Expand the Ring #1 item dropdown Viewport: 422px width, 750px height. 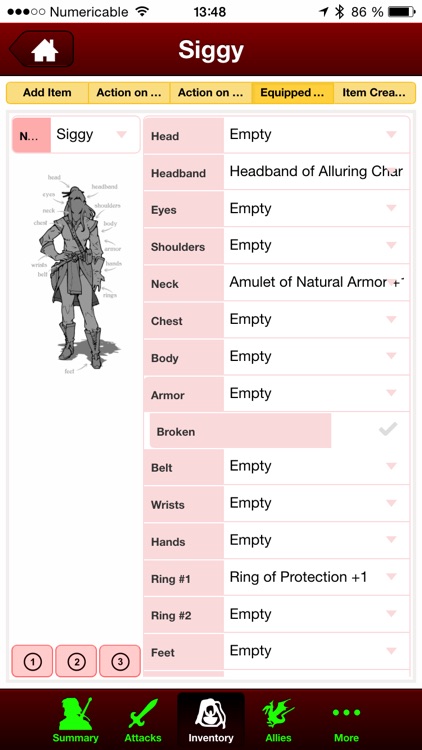pos(316,578)
